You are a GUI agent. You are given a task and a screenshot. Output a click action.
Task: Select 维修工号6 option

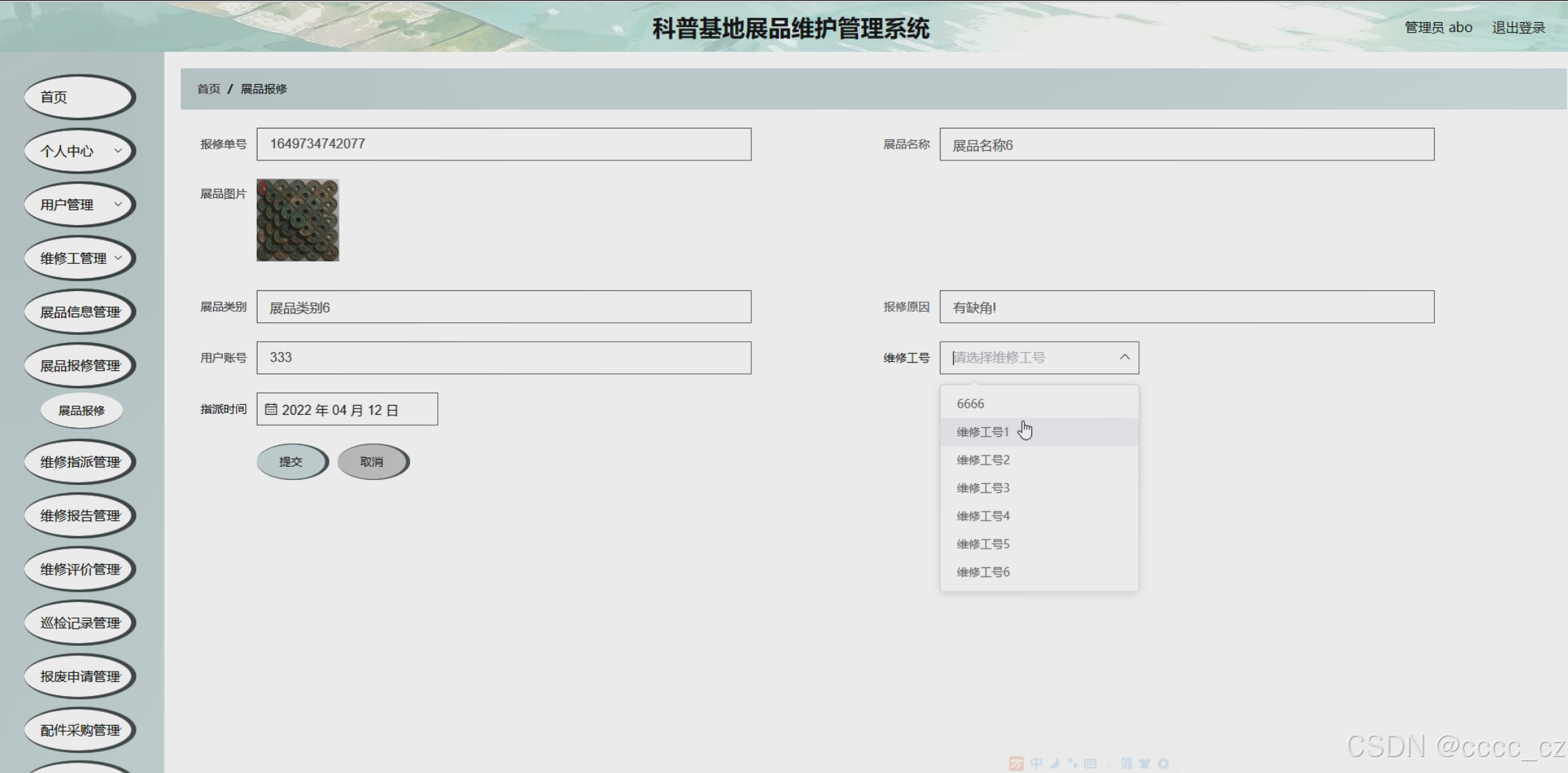point(982,572)
